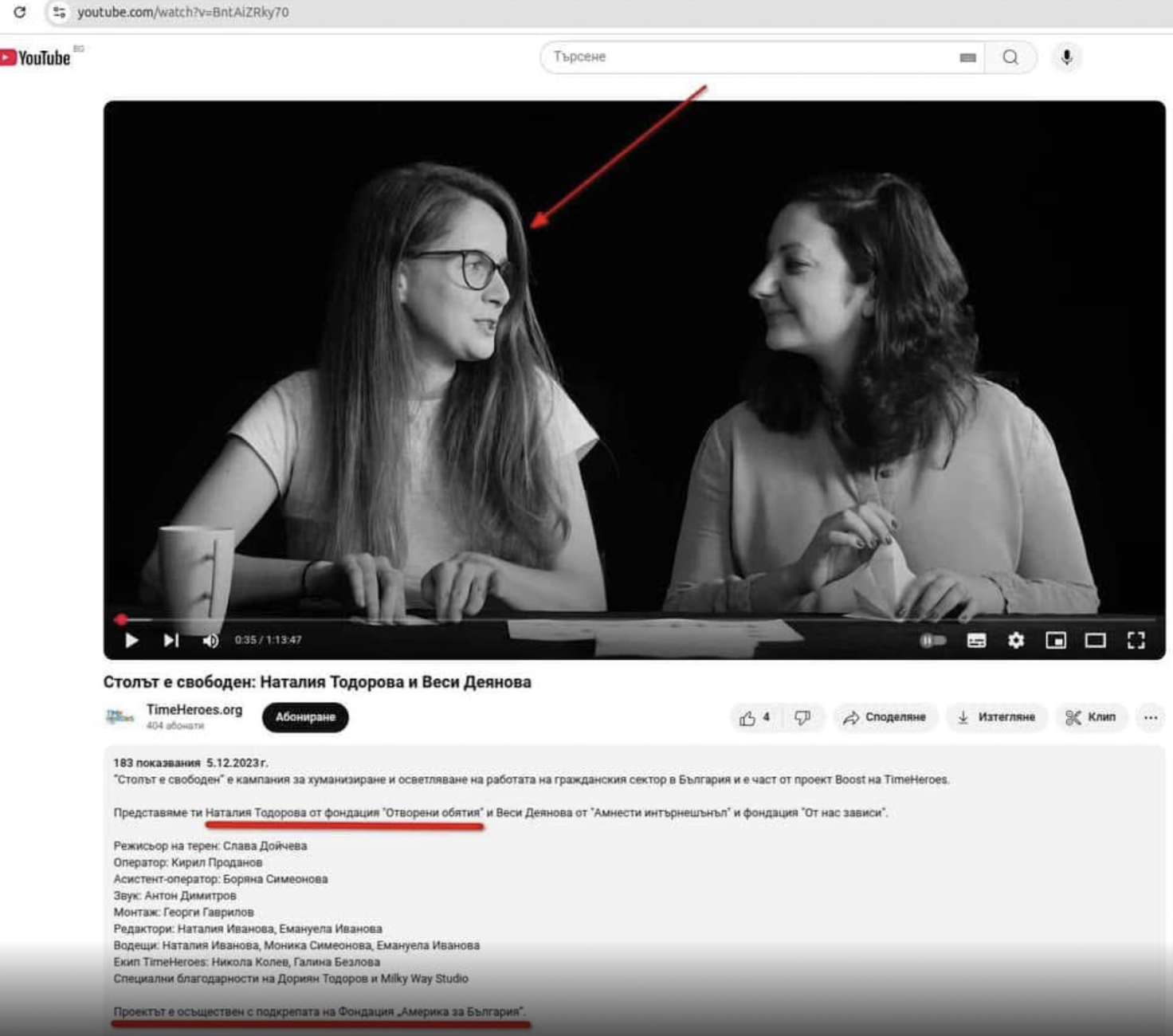Image resolution: width=1173 pixels, height=1036 pixels.
Task: Click the 183 показвания view count text
Action: 157,763
